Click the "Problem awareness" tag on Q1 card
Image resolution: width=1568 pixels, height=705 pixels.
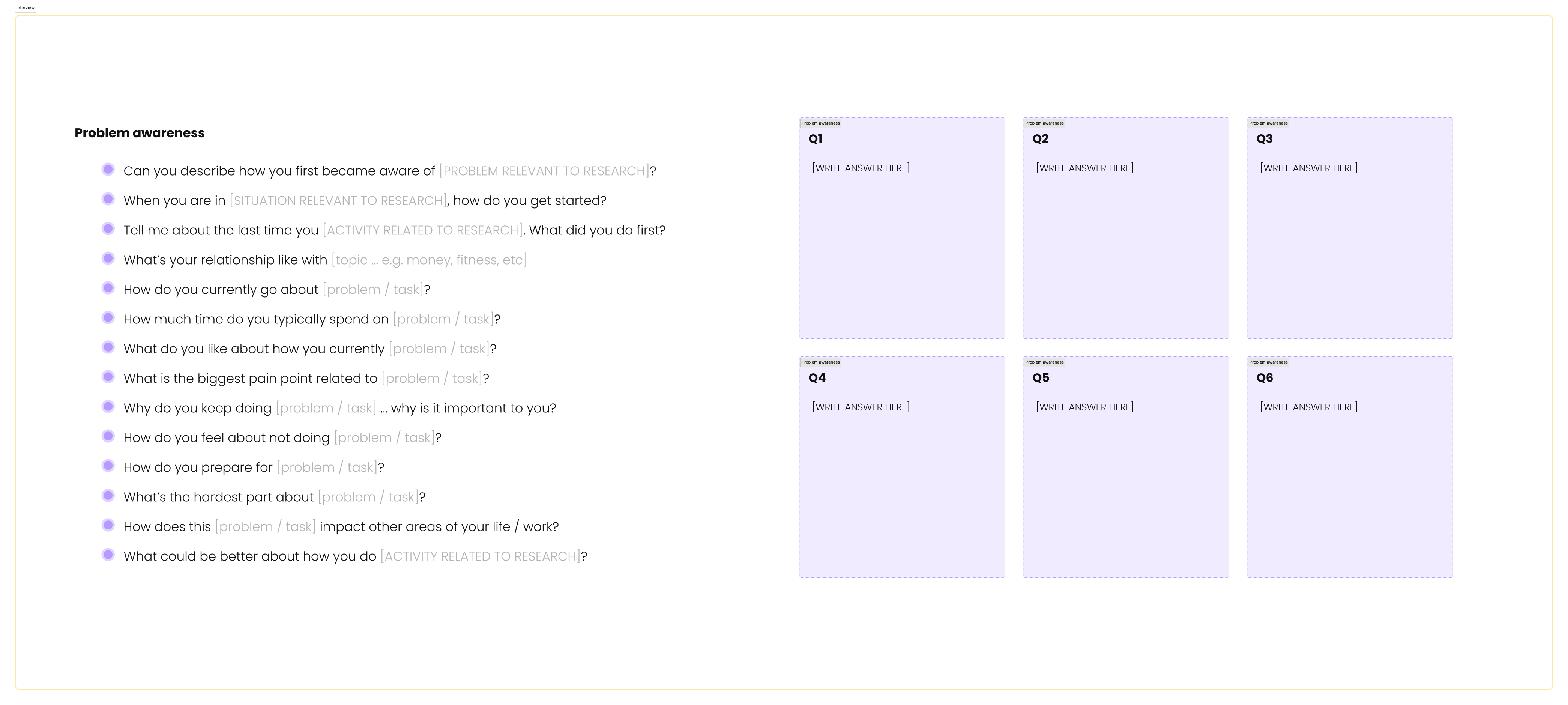coord(820,123)
